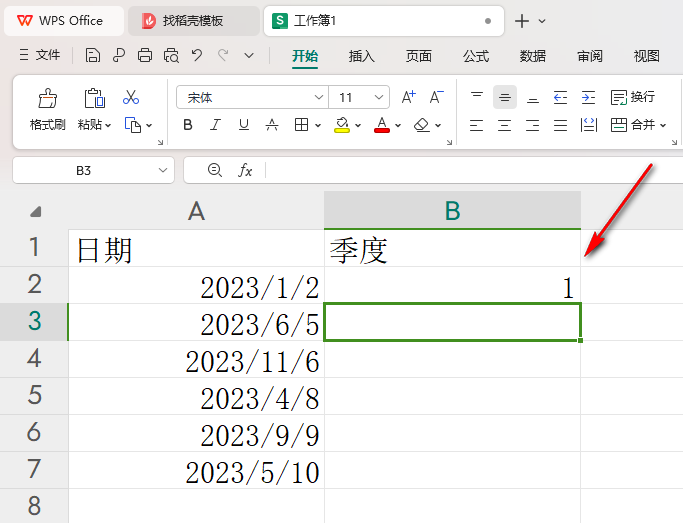683x523 pixels.
Task: Increase indent in cell
Action: [x=588, y=97]
